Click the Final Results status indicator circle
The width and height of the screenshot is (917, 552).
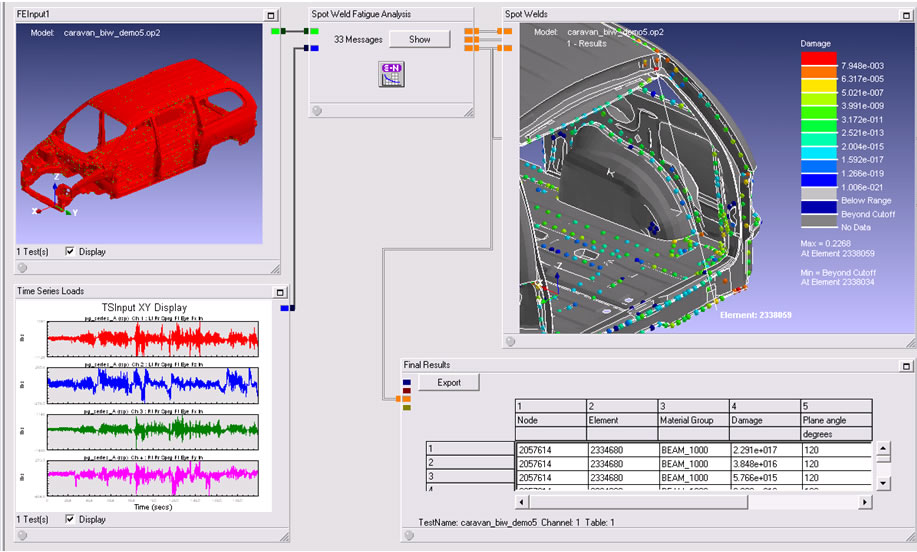tap(409, 535)
